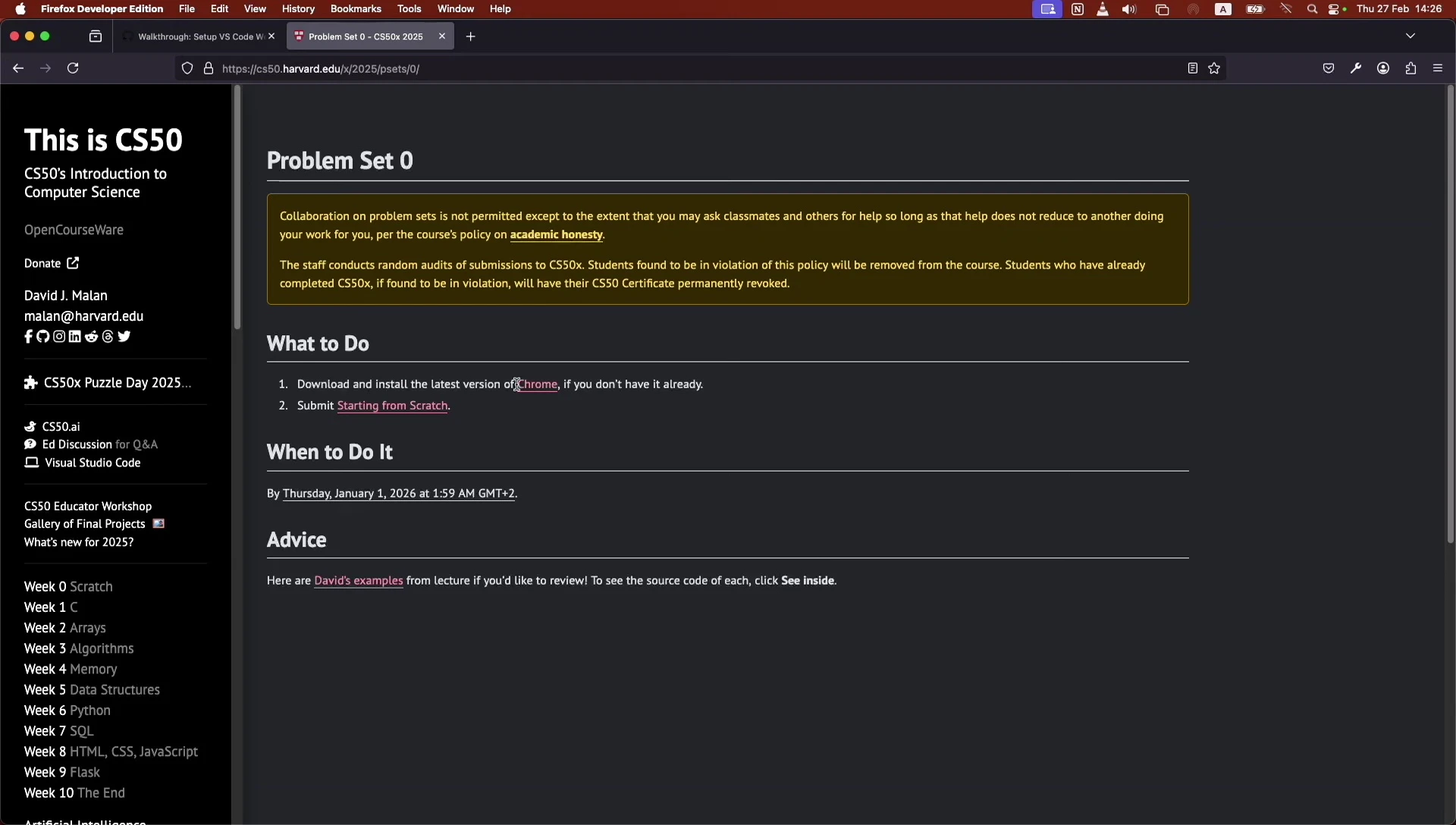Open the Starting from Scratch link
1456x825 pixels.
[x=392, y=406]
